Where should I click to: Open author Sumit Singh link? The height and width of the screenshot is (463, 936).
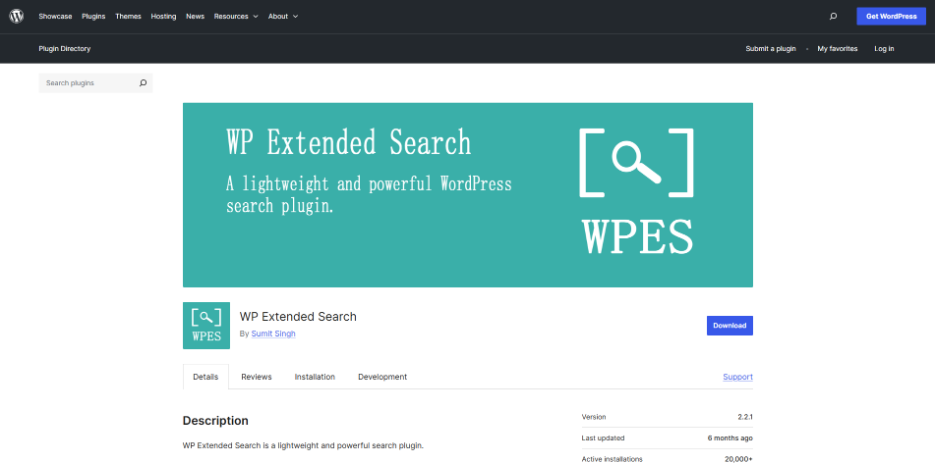[273, 334]
